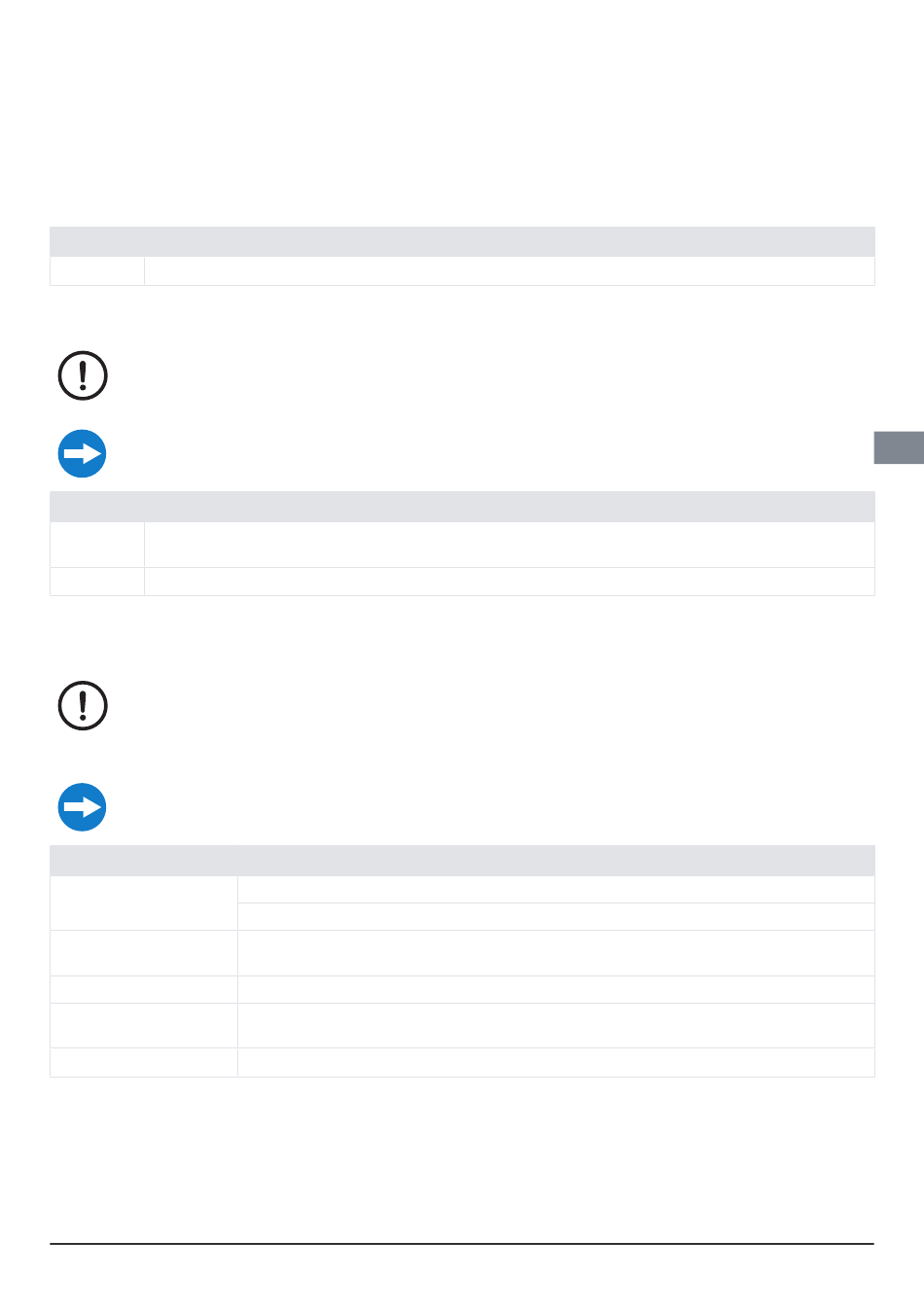Click the second right sub-row in third table
This screenshot has height=1311, width=924.
(x=556, y=917)
